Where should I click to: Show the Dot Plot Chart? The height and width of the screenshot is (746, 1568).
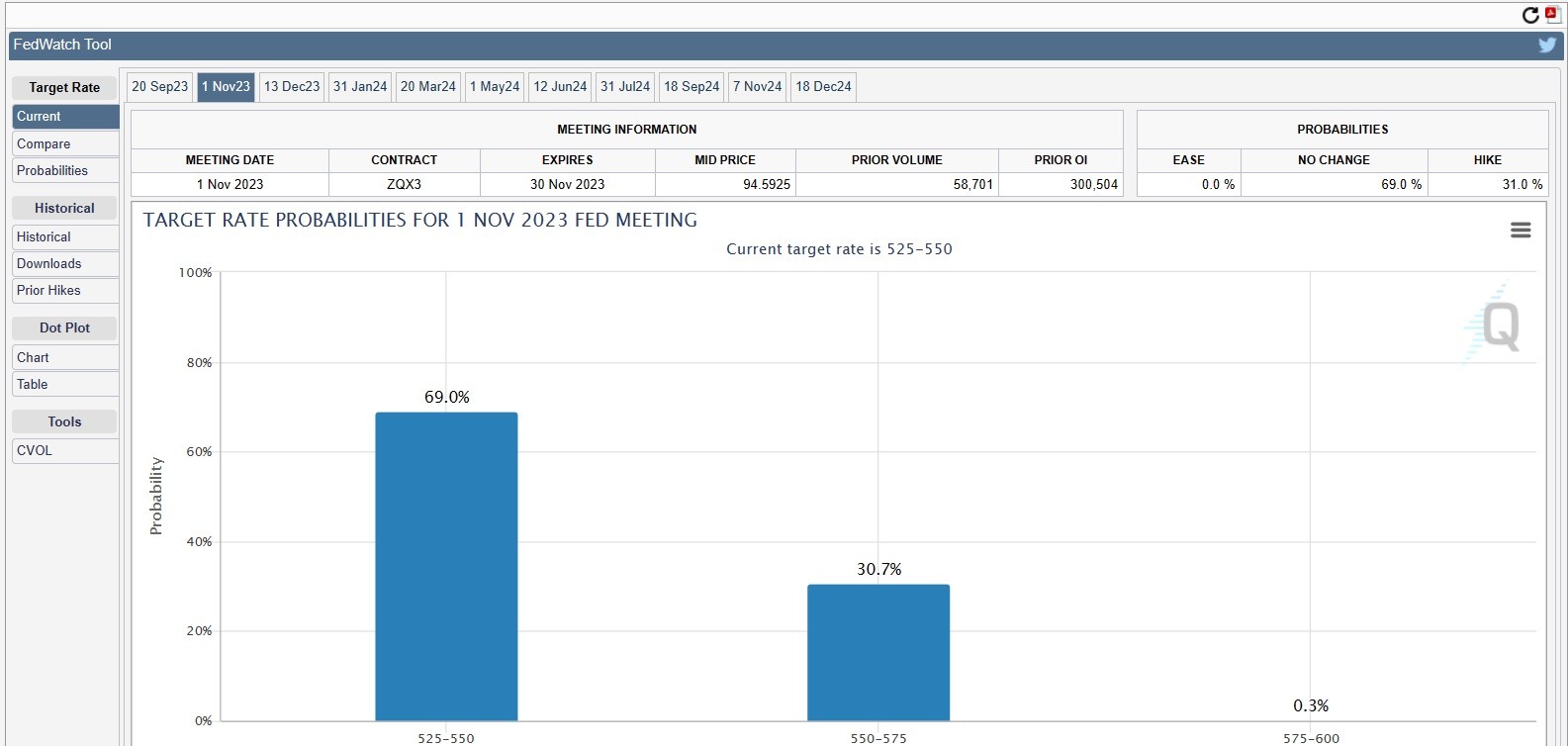tap(65, 357)
